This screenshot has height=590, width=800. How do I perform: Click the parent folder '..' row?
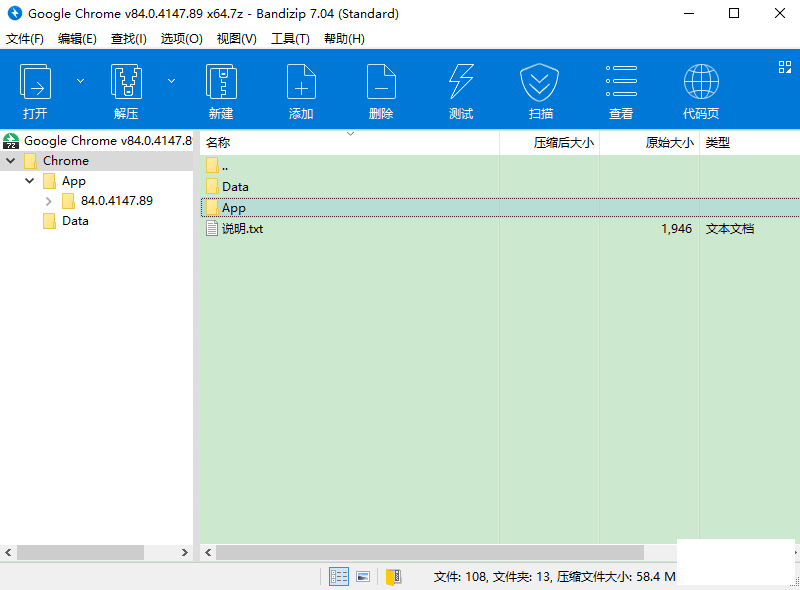(500, 166)
